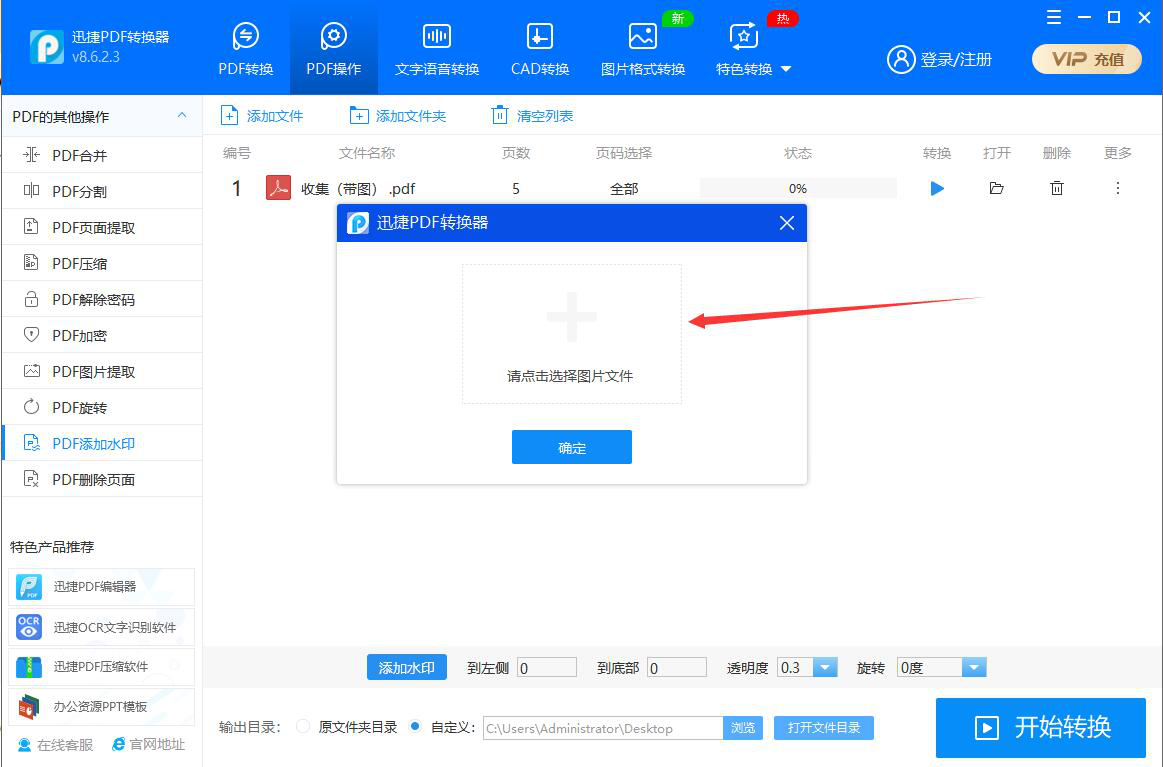The height and width of the screenshot is (767, 1163).
Task: Collapse the PDF的其他操作 section
Action: pos(182,115)
